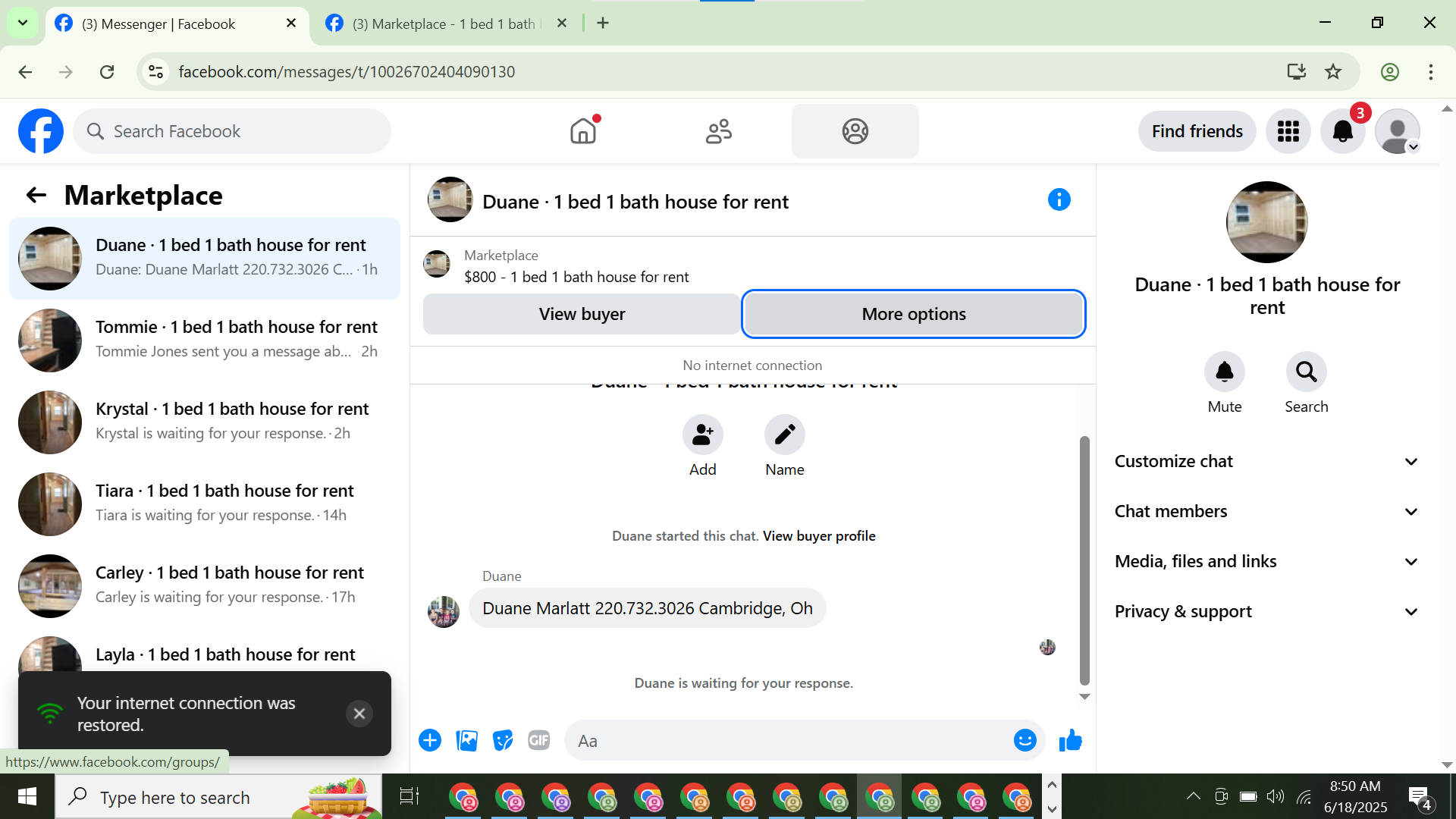This screenshot has width=1456, height=819.
Task: Focus the Search Facebook field
Action: pyautogui.click(x=232, y=131)
